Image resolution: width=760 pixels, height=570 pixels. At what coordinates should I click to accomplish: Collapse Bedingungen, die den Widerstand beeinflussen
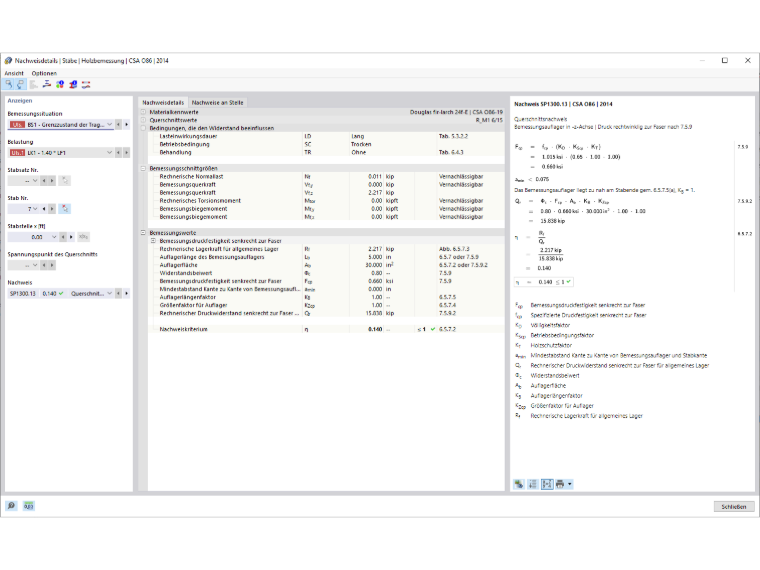point(143,128)
